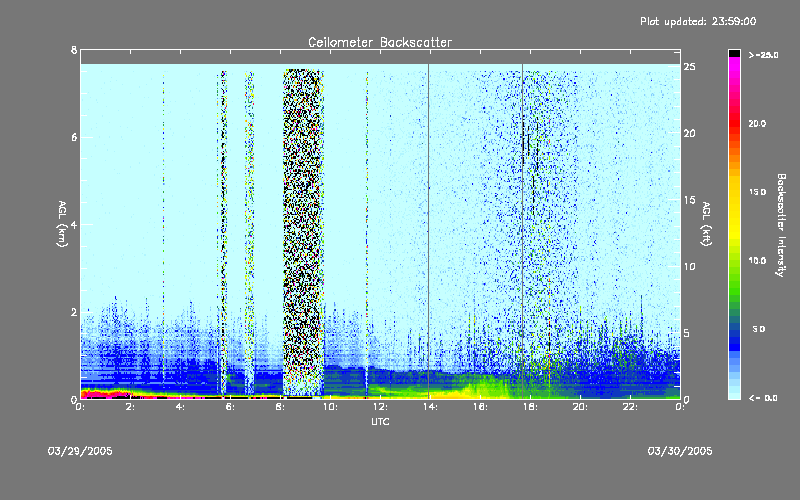The height and width of the screenshot is (500, 800).
Task: Click the UTC axis label
Action: click(x=380, y=422)
